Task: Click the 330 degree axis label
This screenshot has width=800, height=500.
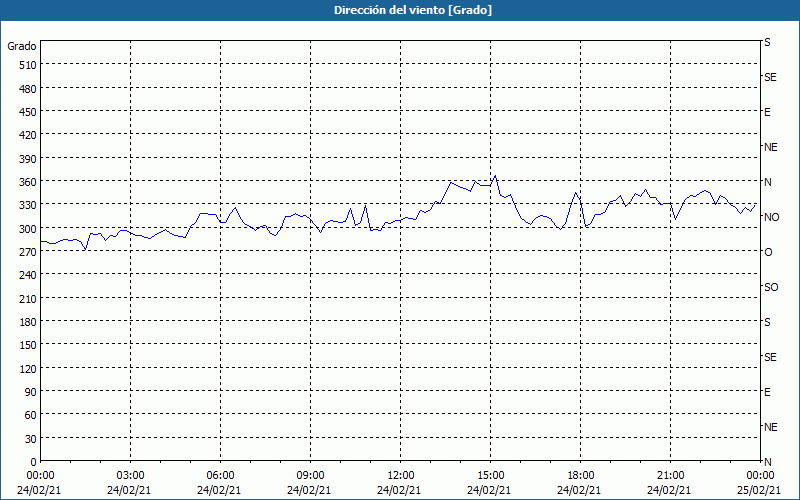Action: 29,206
